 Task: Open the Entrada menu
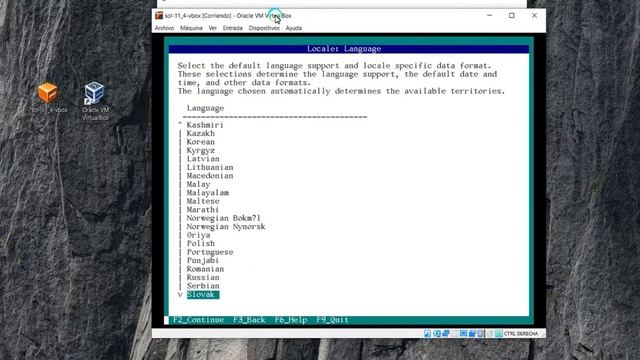233,28
